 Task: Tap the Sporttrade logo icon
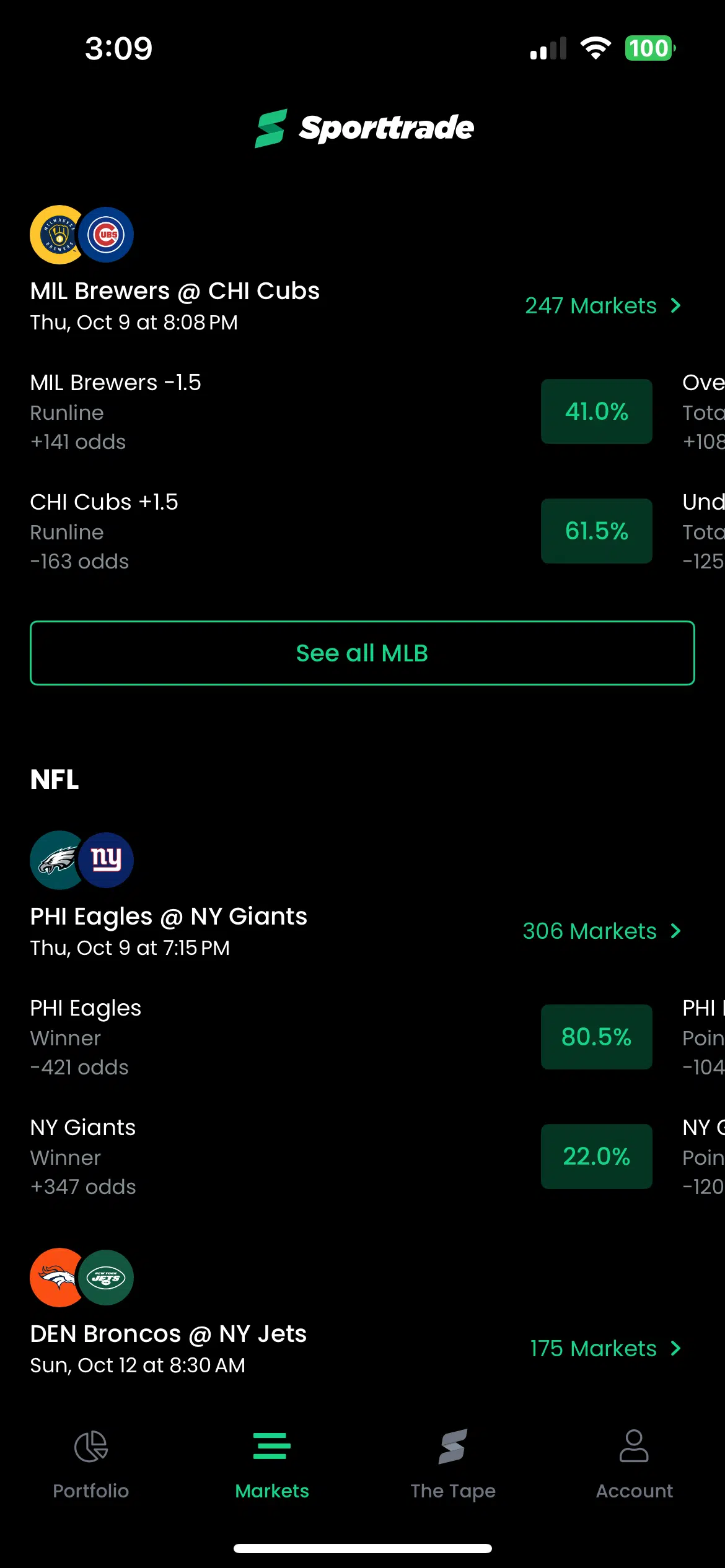pyautogui.click(x=271, y=128)
